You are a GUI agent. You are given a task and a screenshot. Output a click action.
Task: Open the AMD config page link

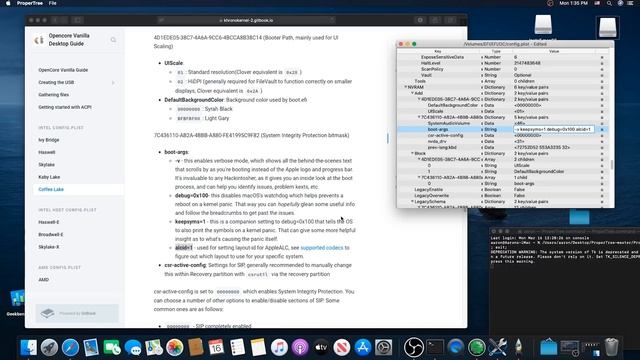(x=44, y=280)
